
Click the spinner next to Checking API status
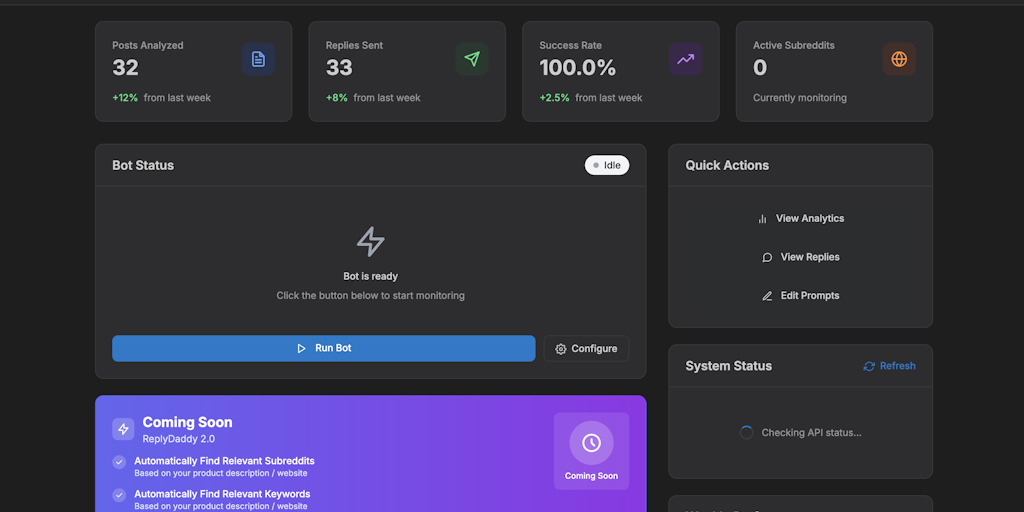(x=746, y=433)
